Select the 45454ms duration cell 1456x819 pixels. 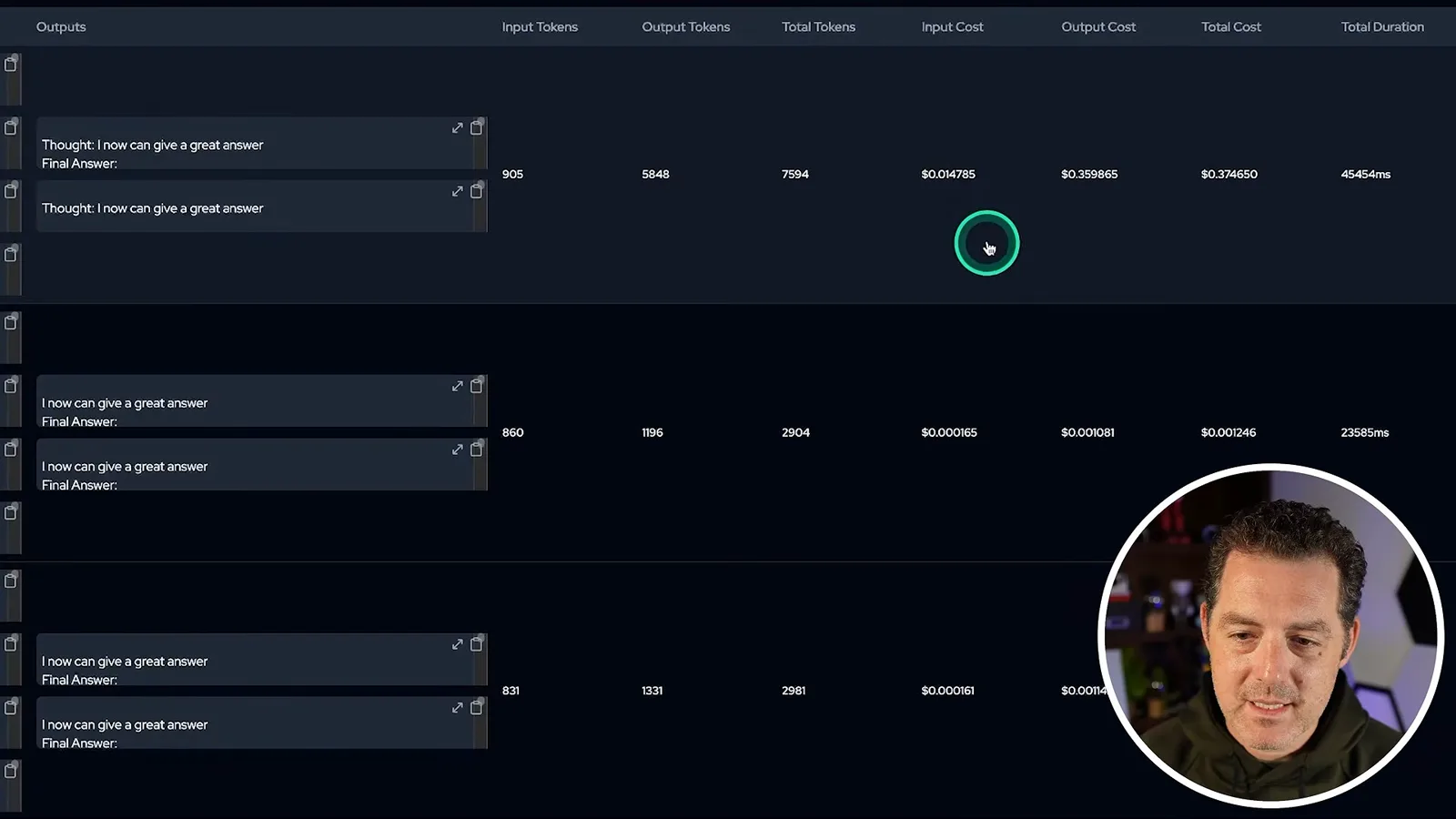point(1365,174)
